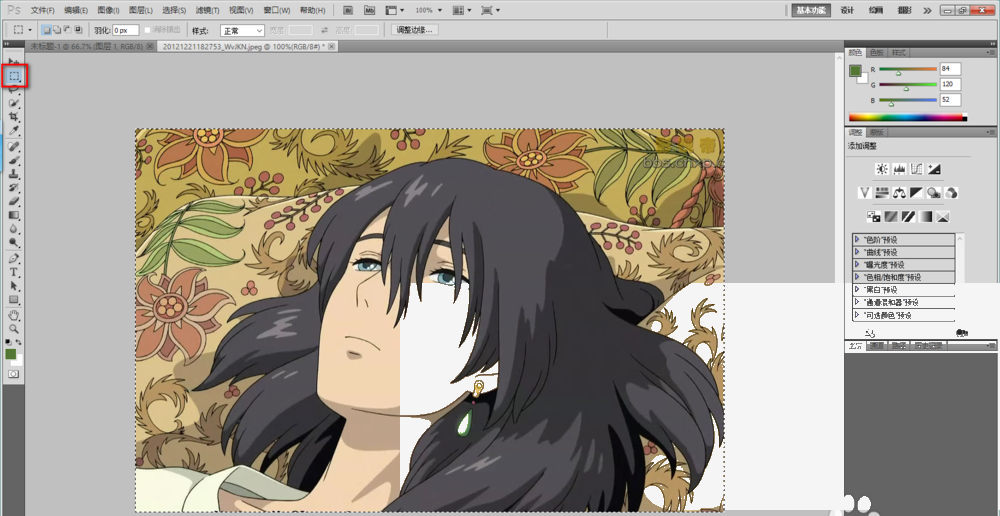
Task: Open the 图像(I) menu
Action: [108, 11]
